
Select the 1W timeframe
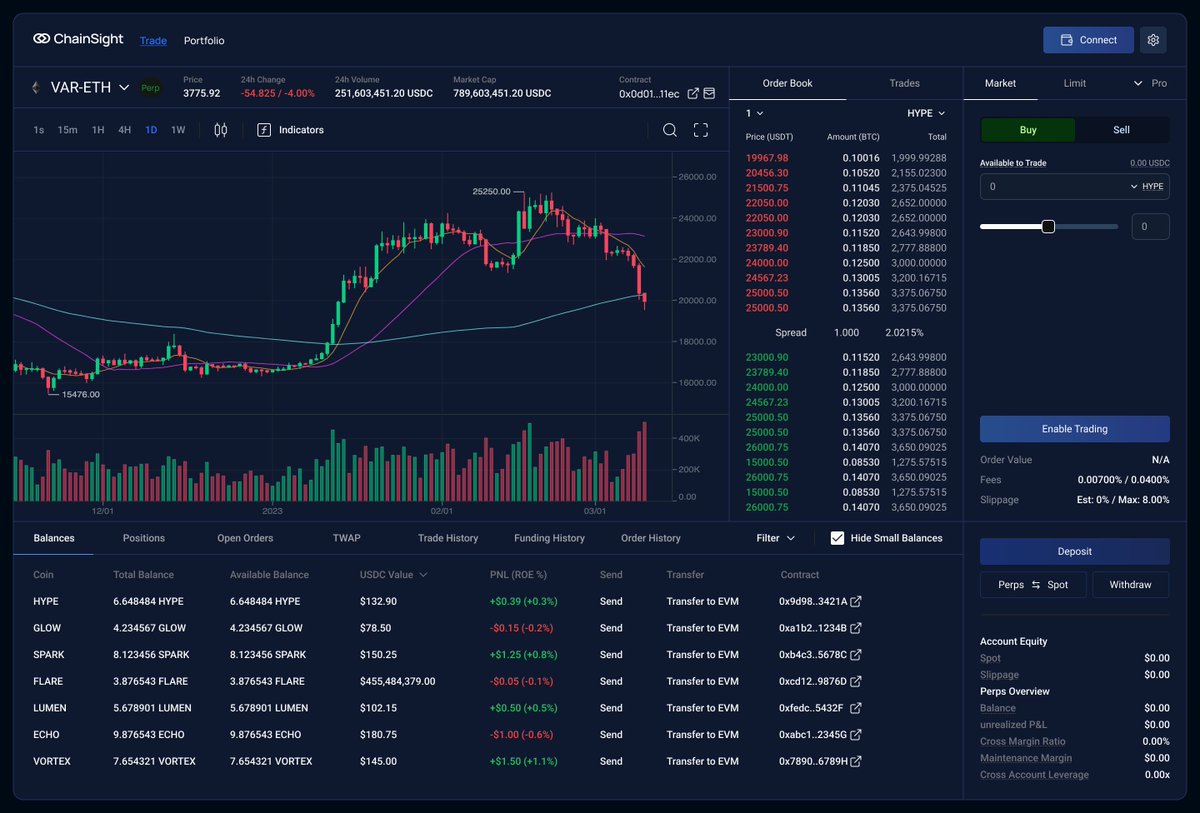pos(178,130)
